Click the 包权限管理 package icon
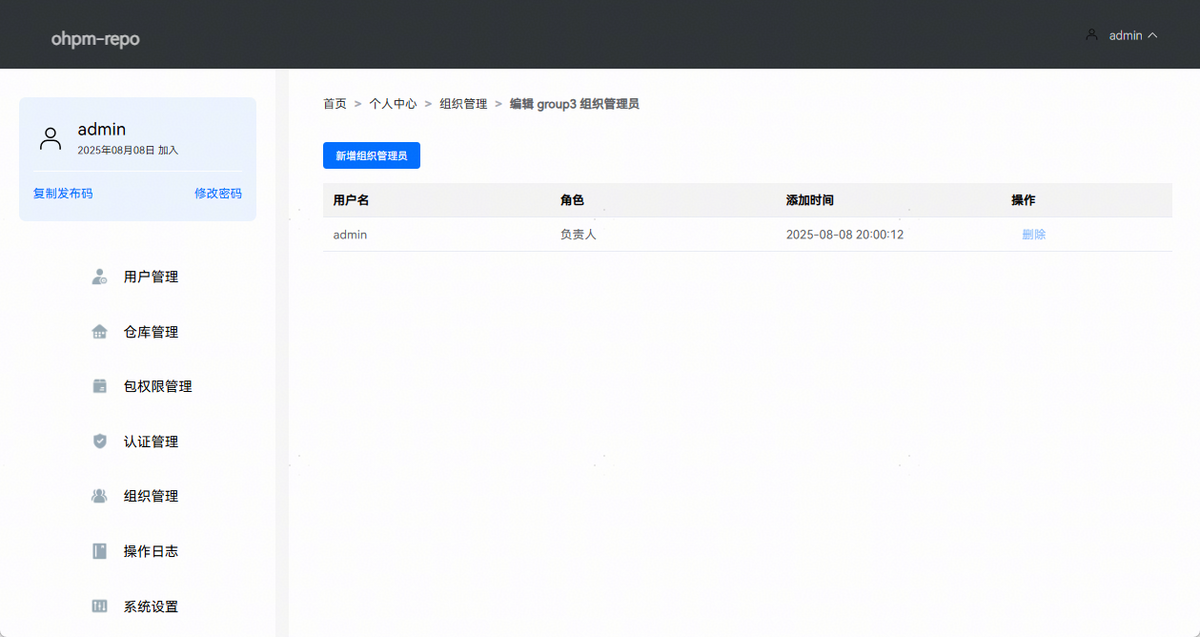 [x=99, y=386]
